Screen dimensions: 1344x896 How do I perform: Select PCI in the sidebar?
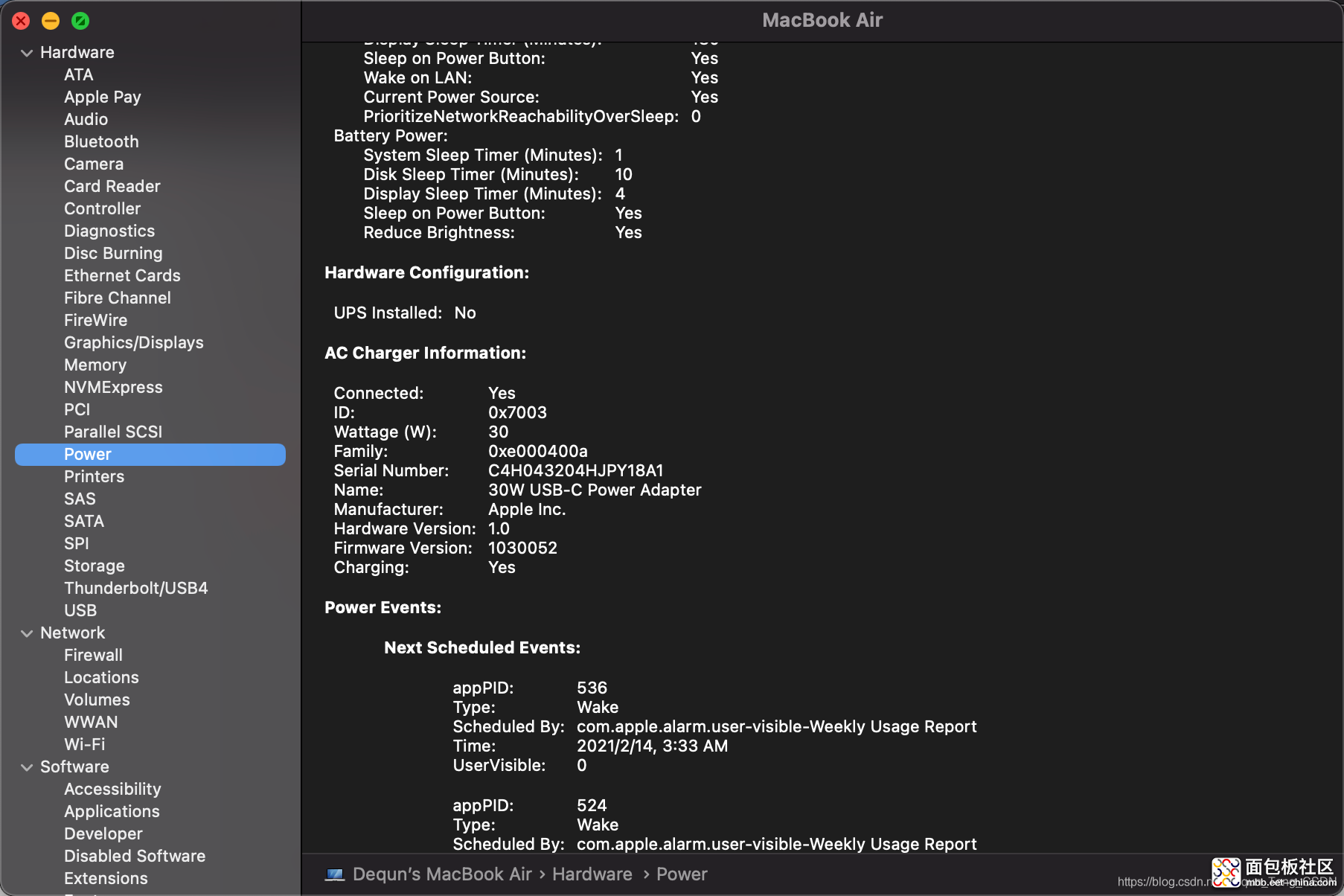(77, 410)
